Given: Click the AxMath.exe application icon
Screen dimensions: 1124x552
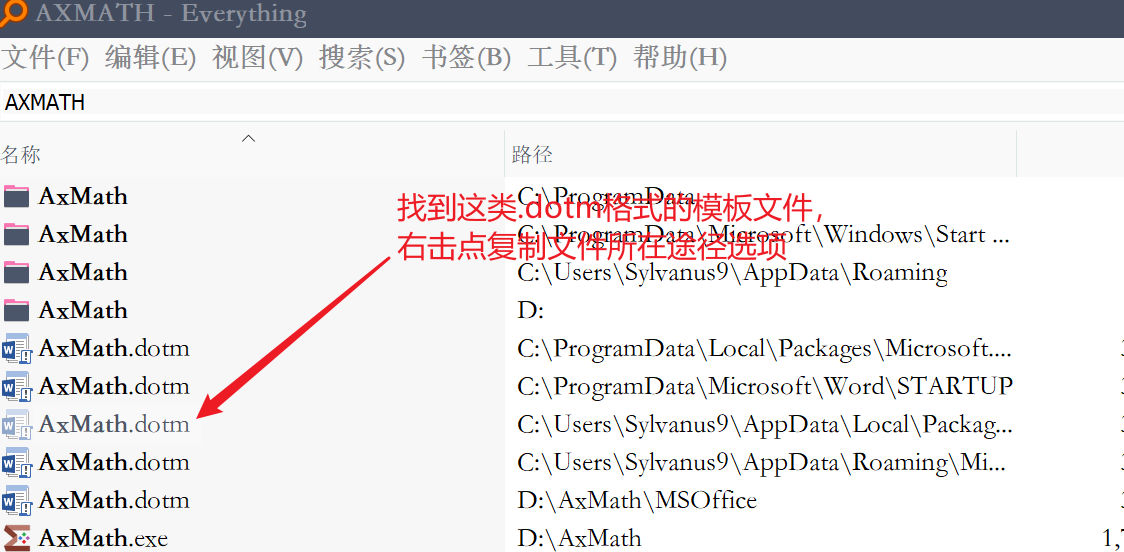Looking at the screenshot, I should coord(16,538).
